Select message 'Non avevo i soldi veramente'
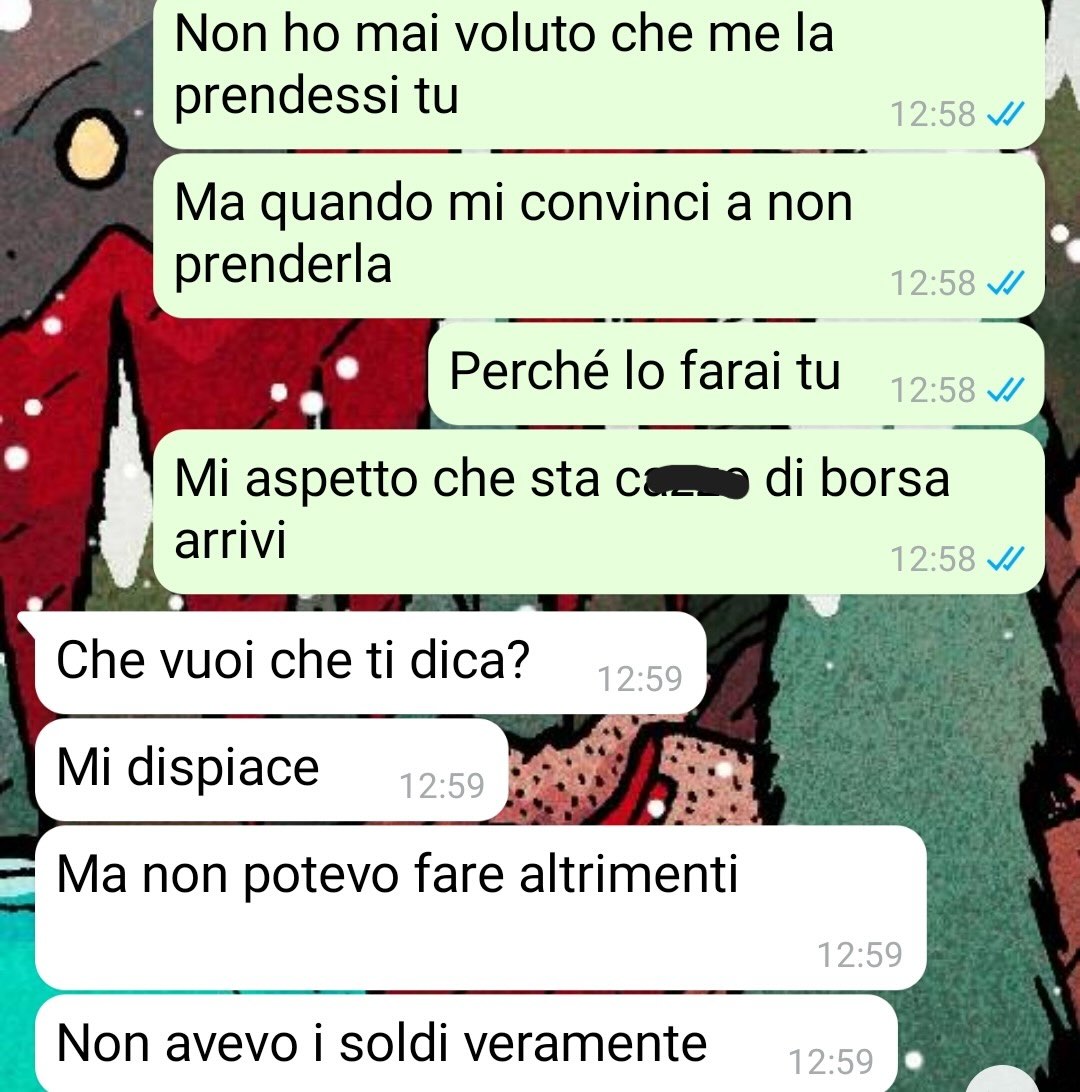The image size is (1080, 1092). click(466, 1043)
